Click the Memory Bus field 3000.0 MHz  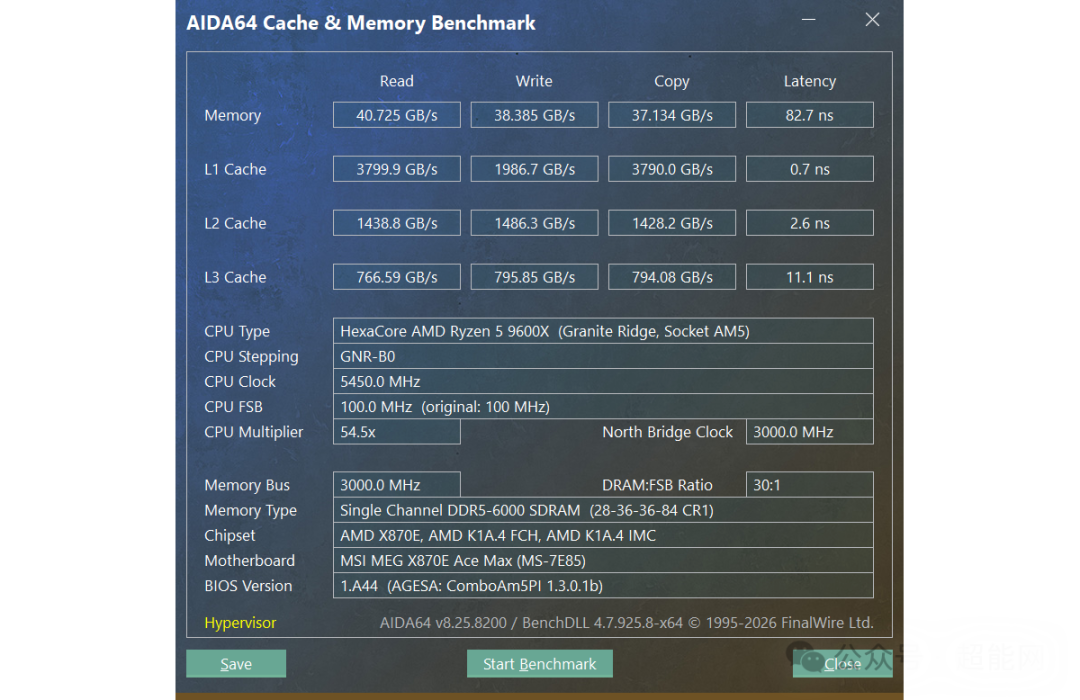point(397,485)
